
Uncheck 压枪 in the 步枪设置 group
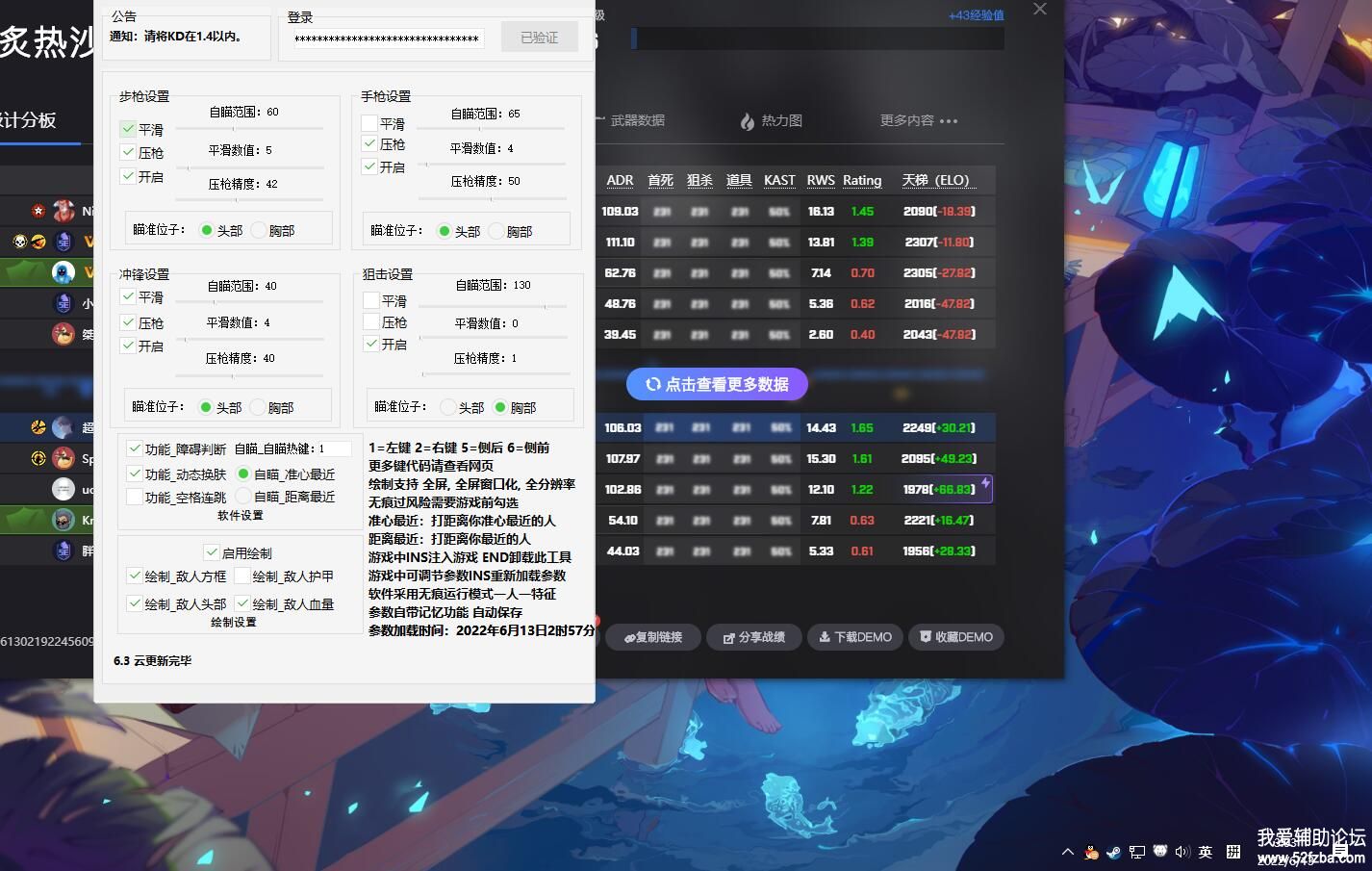(128, 152)
